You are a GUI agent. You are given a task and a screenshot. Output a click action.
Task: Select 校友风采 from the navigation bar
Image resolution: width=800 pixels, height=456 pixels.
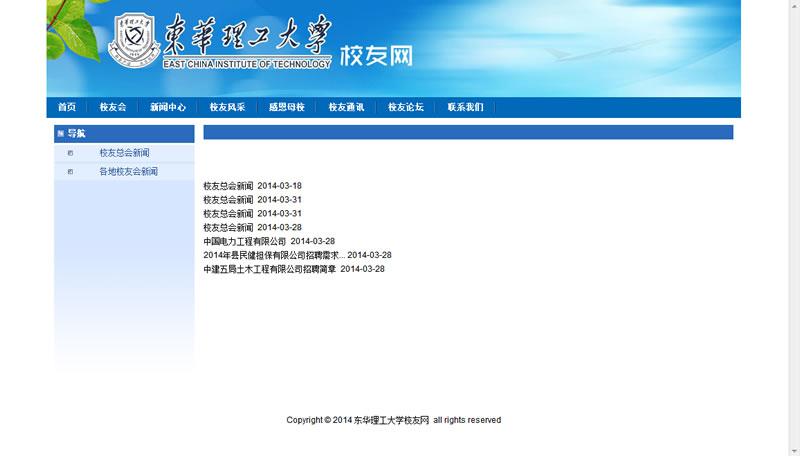pyautogui.click(x=227, y=107)
